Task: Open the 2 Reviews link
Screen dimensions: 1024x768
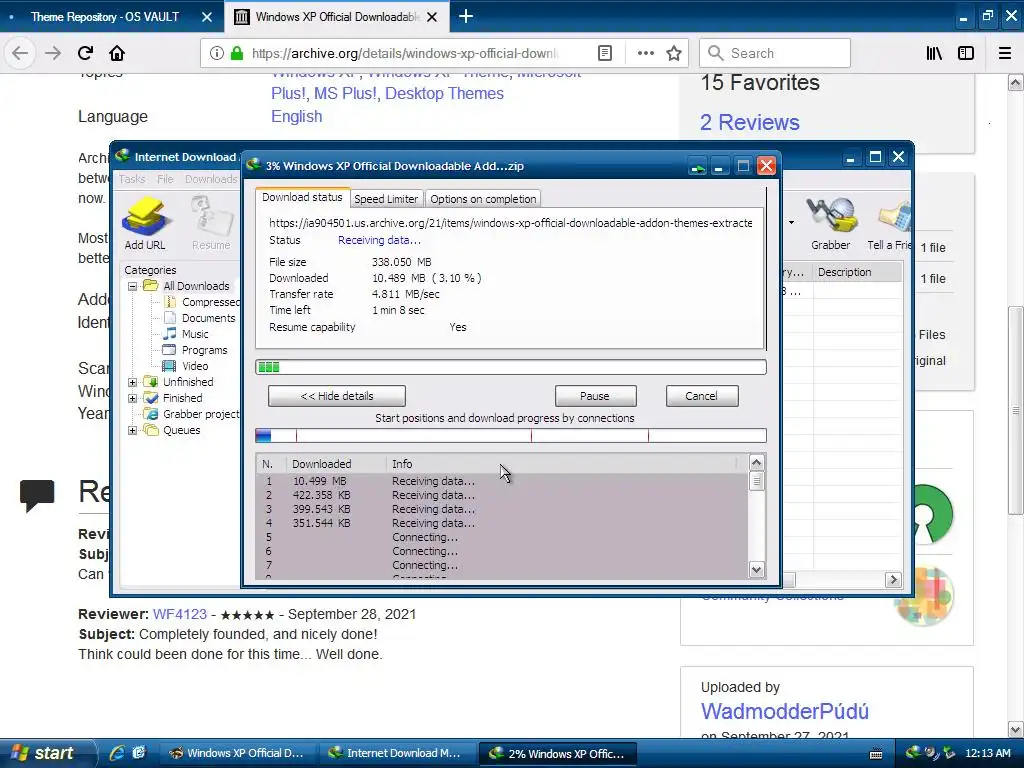Action: coord(750,122)
